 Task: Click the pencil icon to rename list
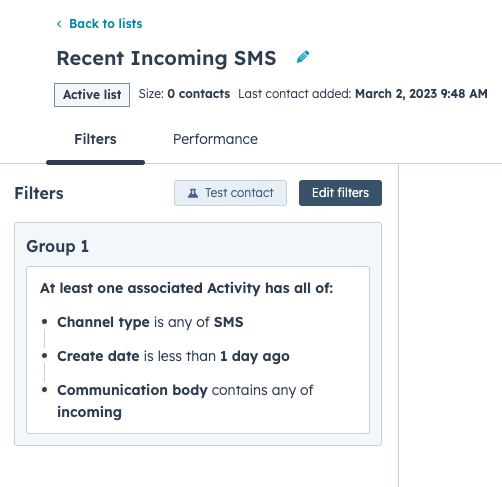click(303, 57)
